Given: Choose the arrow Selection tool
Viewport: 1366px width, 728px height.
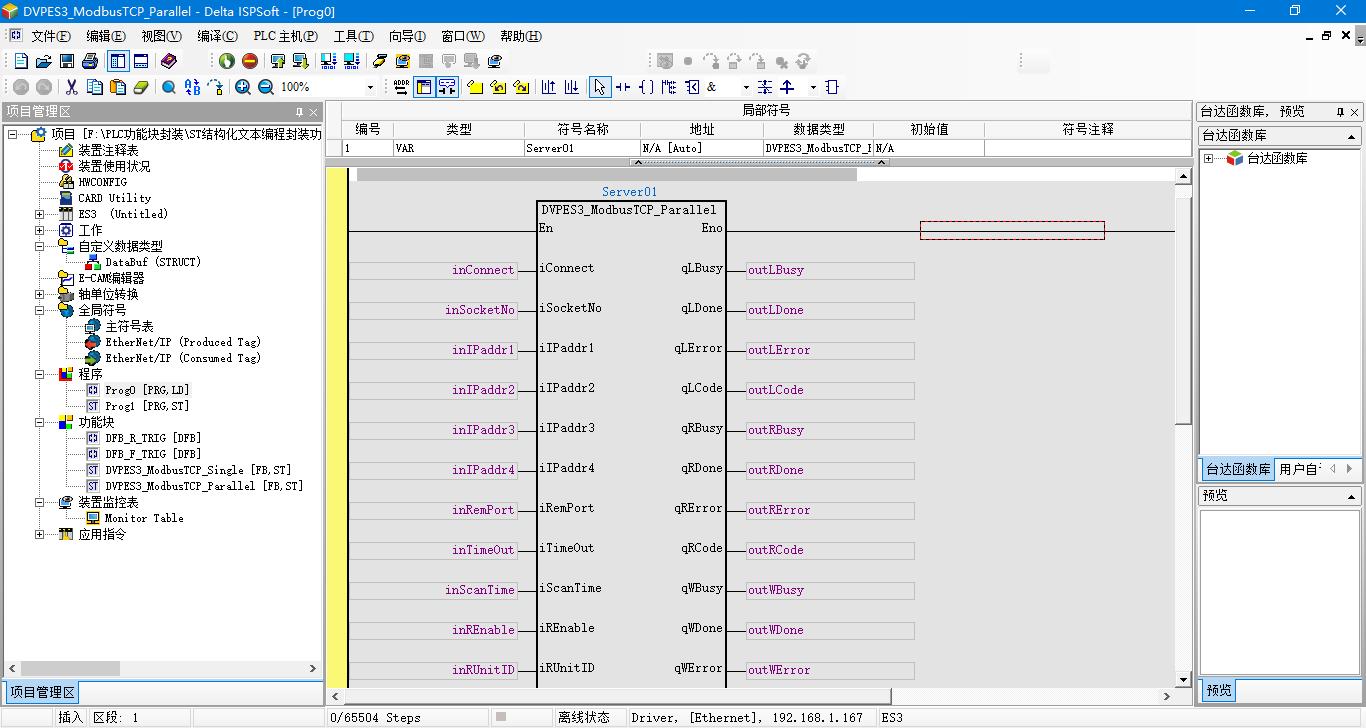Looking at the screenshot, I should pos(599,88).
